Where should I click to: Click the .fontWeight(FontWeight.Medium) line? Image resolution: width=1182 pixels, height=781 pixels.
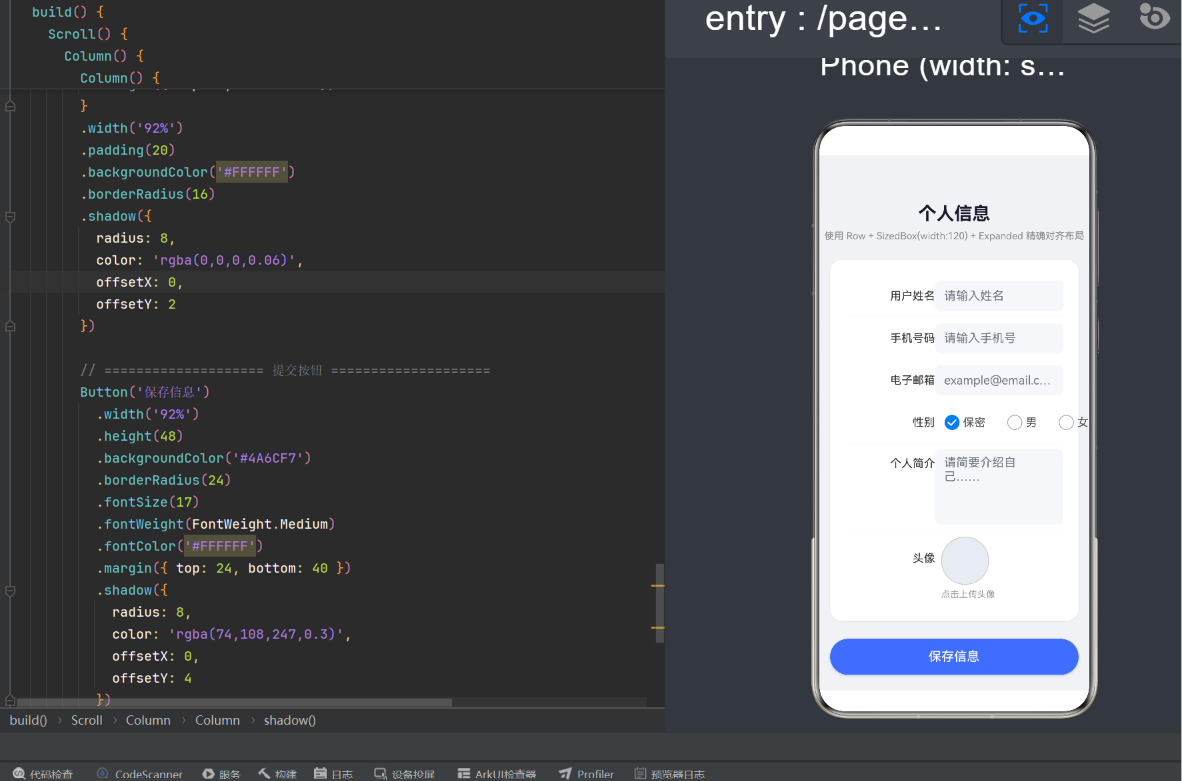216,524
